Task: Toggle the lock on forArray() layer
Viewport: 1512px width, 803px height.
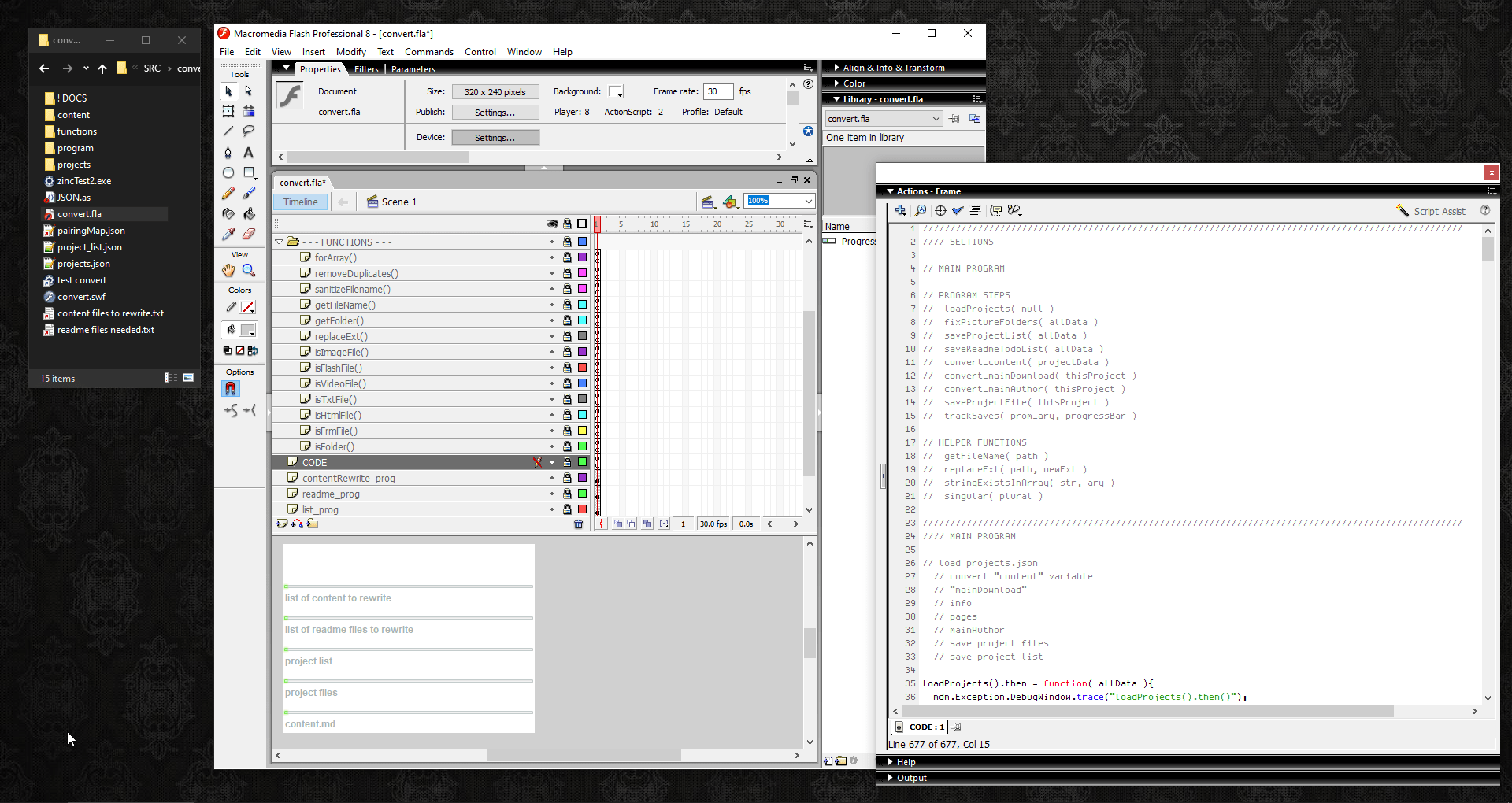Action: [567, 257]
